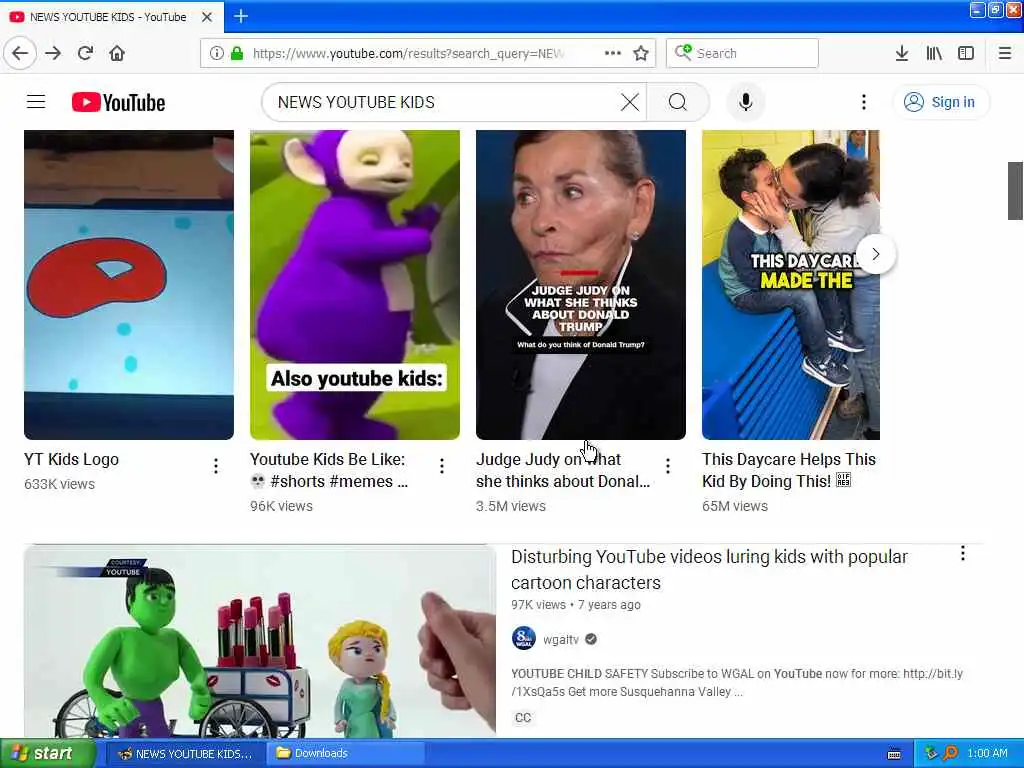The width and height of the screenshot is (1024, 768).
Task: Open 'Judge Judy on what she thinks' title
Action: pos(563,470)
